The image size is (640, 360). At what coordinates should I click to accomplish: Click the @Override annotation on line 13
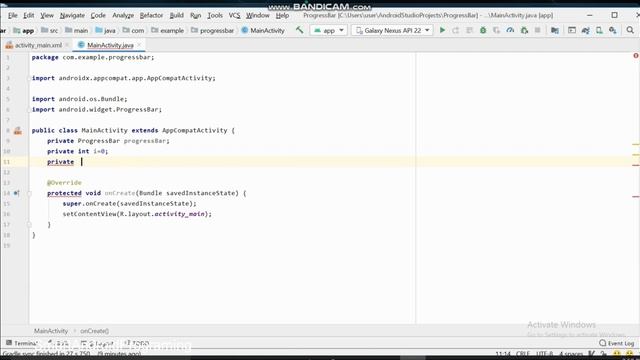[64, 182]
